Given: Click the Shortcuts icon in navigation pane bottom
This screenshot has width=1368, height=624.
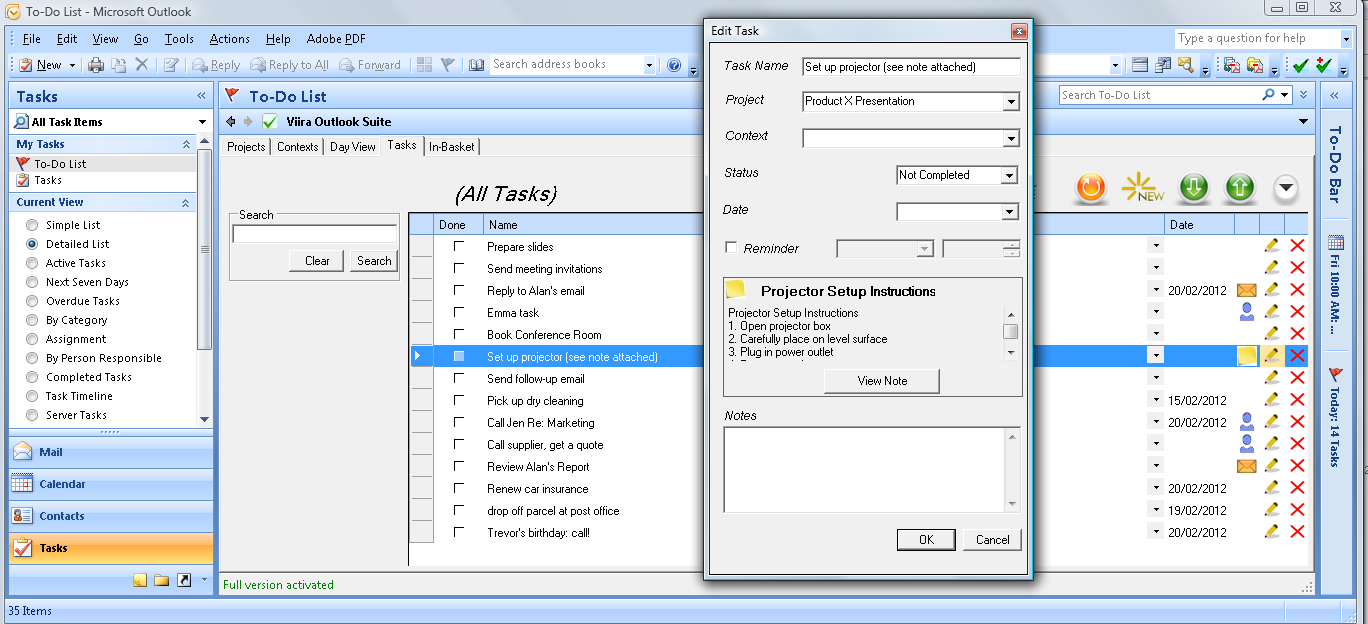Looking at the screenshot, I should click(183, 580).
